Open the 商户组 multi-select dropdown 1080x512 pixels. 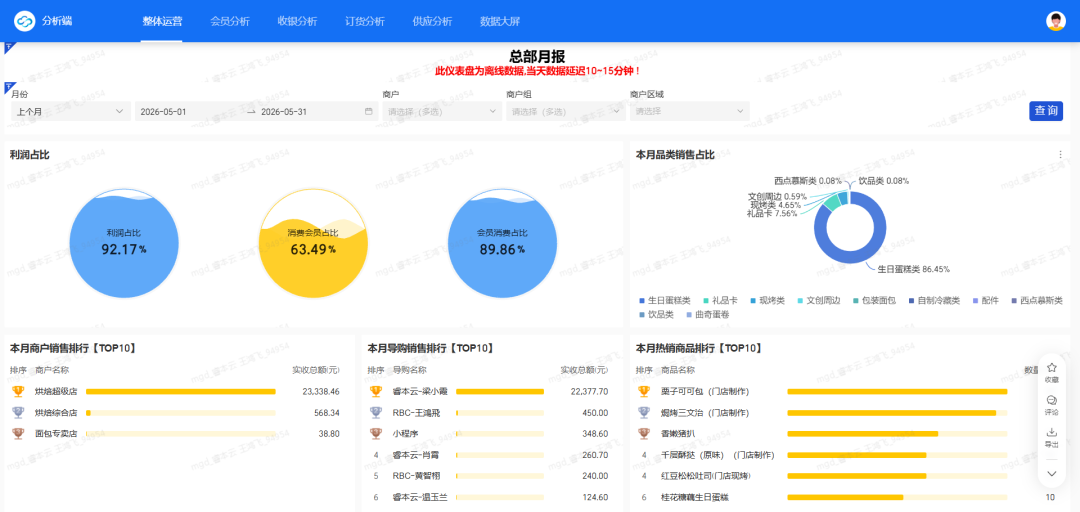tap(565, 111)
